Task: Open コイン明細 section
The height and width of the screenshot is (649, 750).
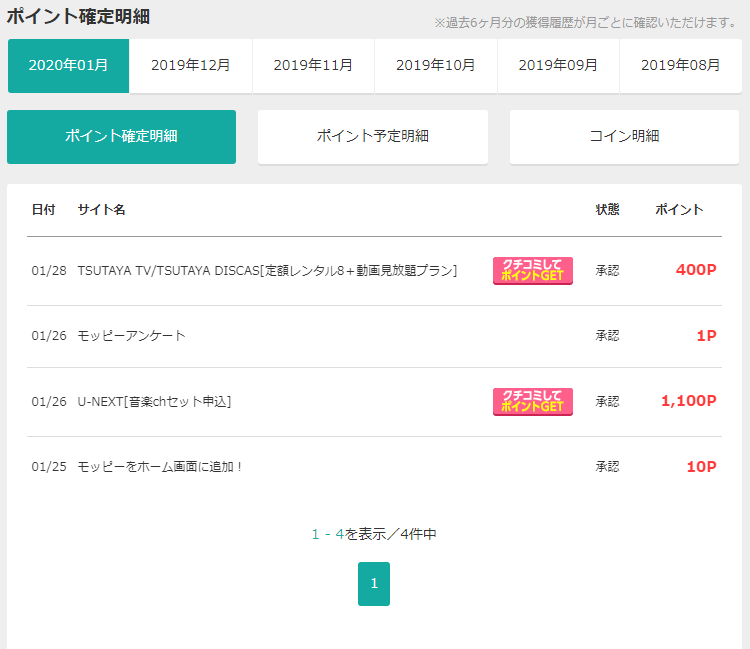Action: click(x=624, y=137)
